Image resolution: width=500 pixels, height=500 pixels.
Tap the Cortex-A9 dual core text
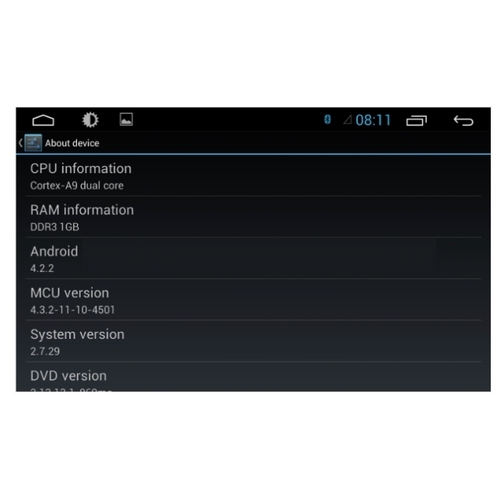[x=77, y=185]
